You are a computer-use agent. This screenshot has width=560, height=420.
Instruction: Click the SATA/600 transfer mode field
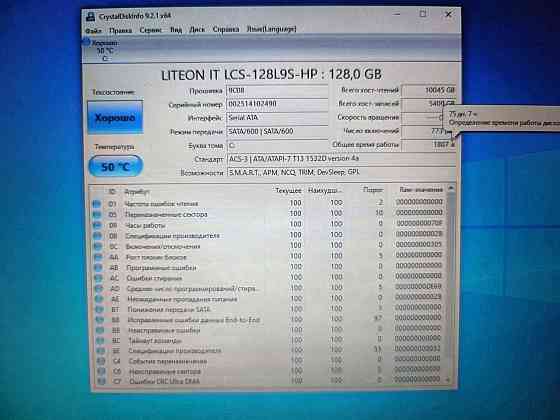pos(277,131)
